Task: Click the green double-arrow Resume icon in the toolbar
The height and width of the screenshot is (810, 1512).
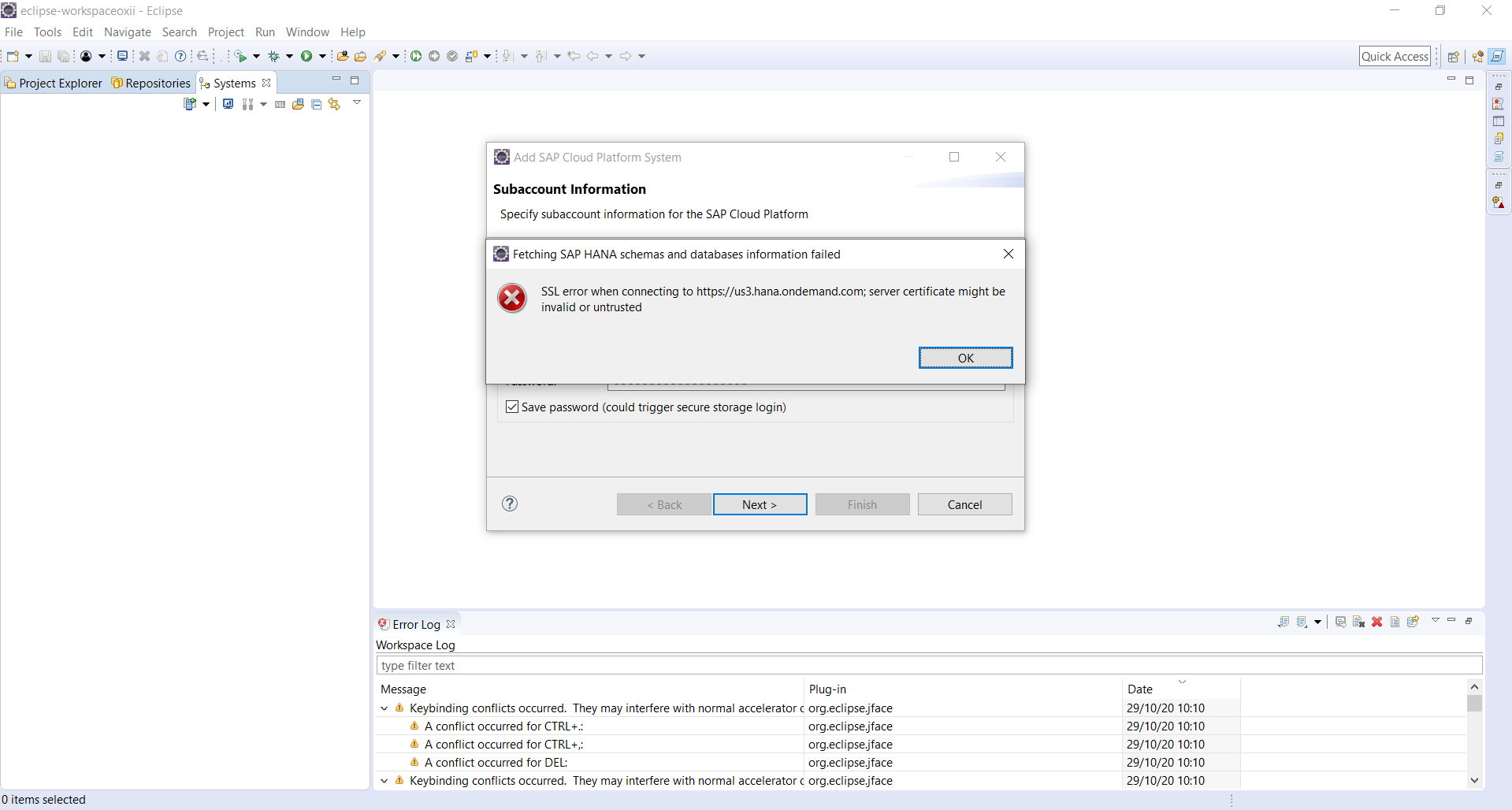Action: [415, 56]
